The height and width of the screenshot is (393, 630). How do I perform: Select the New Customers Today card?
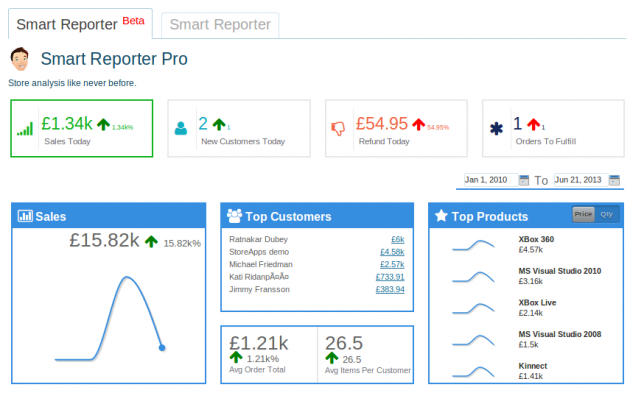(239, 128)
